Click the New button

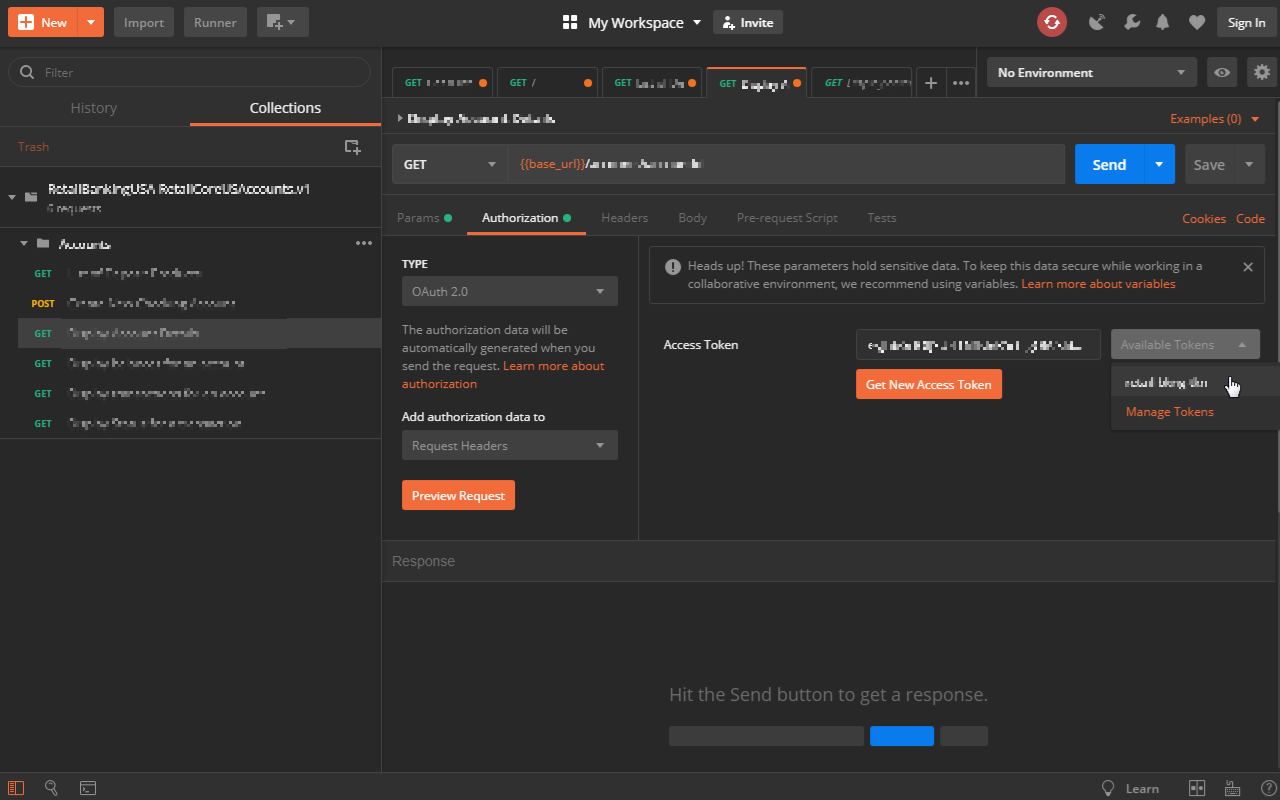44,22
